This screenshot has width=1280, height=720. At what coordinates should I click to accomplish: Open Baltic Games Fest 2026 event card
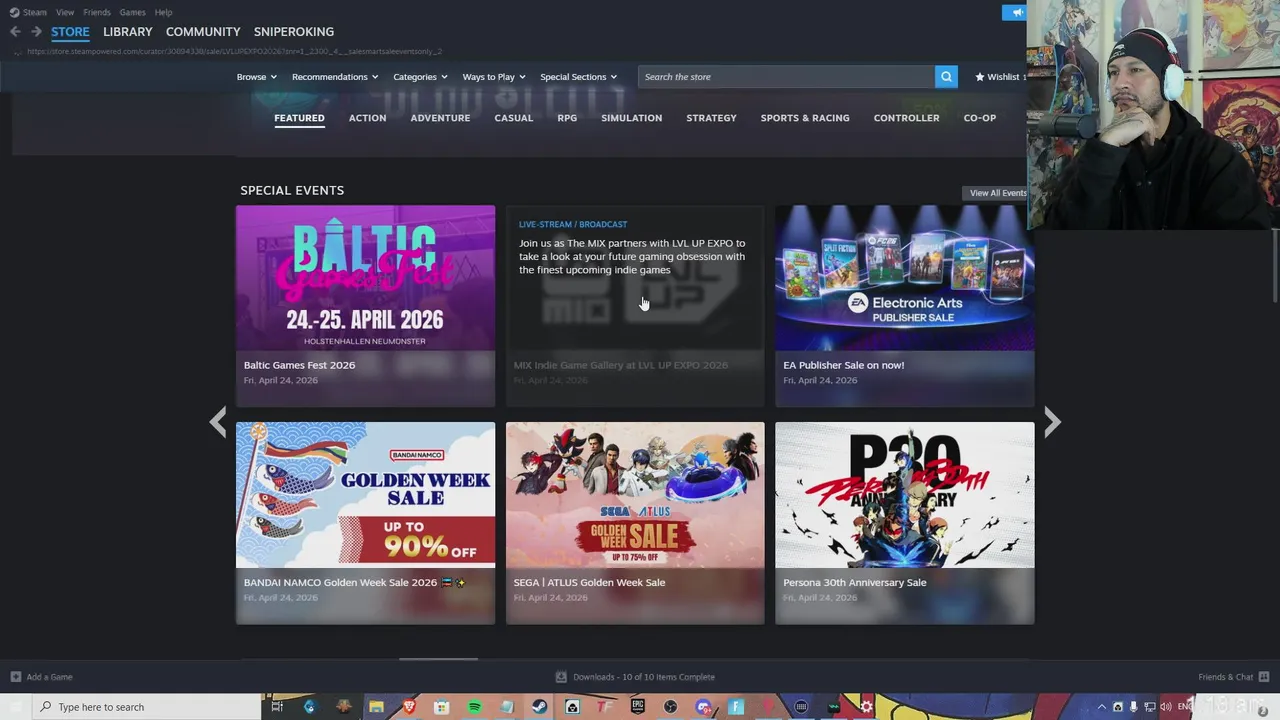click(x=365, y=306)
